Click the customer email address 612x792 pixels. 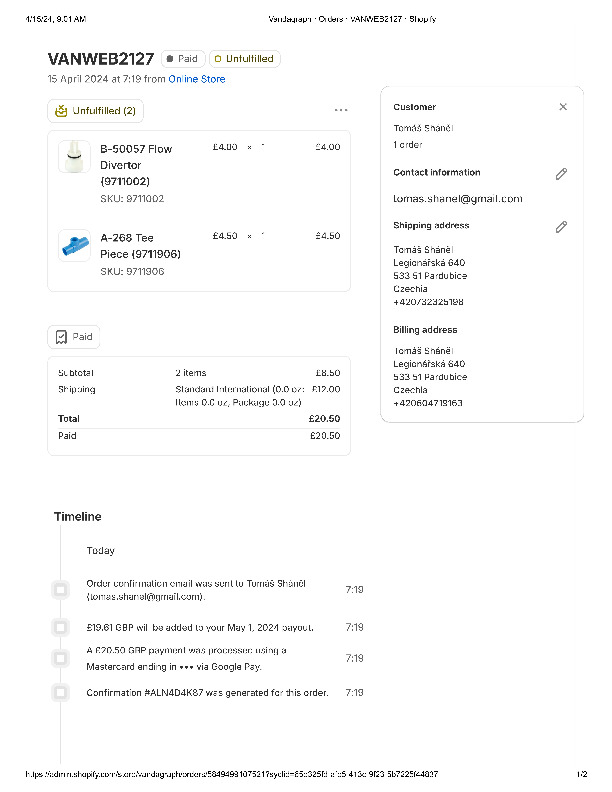pos(457,199)
